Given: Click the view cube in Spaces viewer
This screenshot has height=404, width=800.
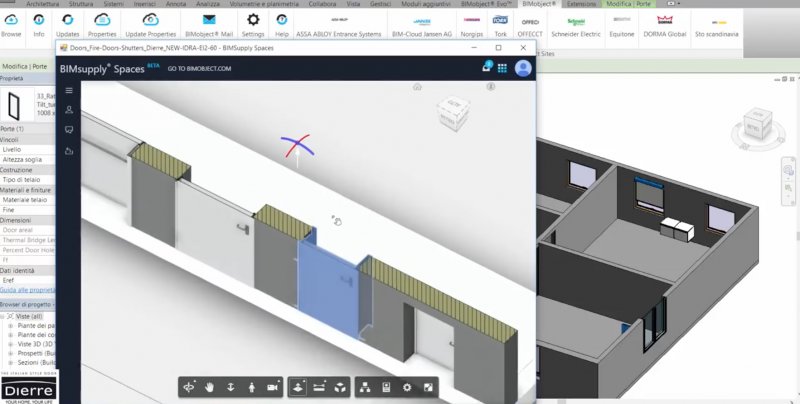Looking at the screenshot, I should click(453, 113).
